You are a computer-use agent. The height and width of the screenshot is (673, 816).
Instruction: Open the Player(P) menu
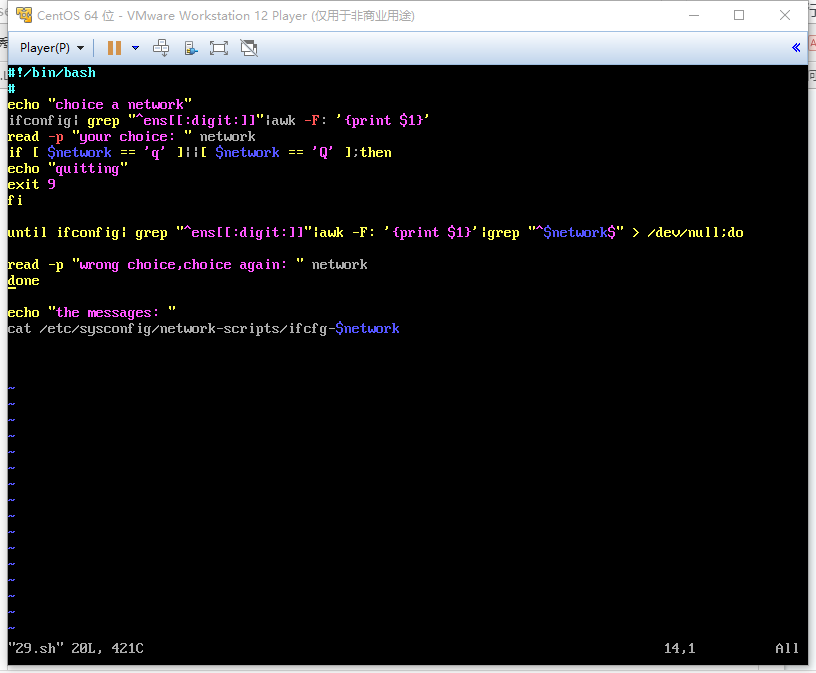pos(52,48)
